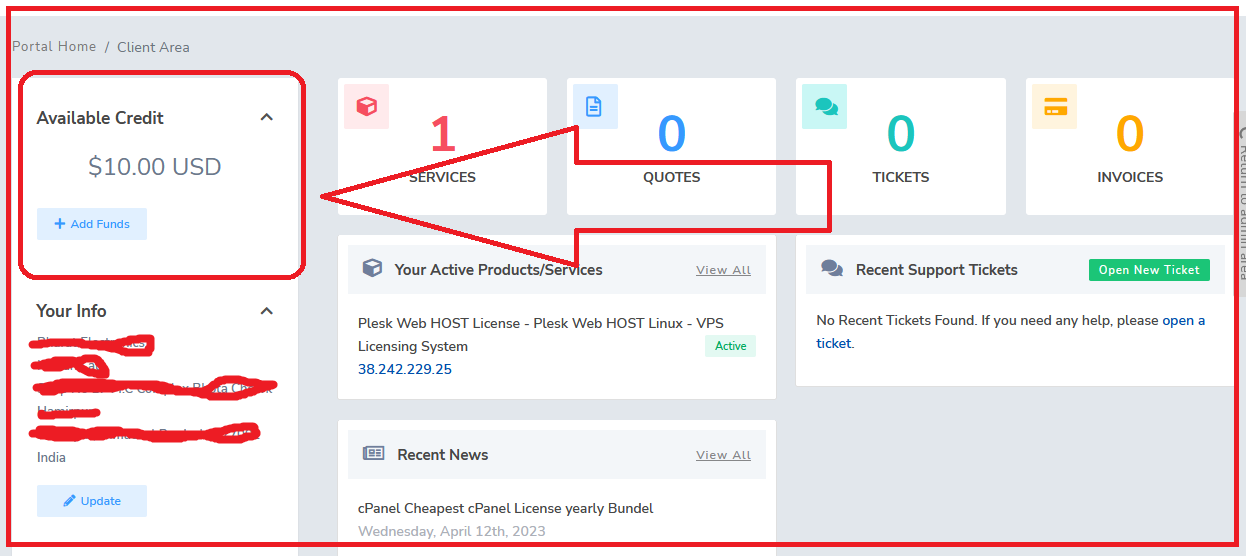Click the newspaper icon beside Recent News

373,454
